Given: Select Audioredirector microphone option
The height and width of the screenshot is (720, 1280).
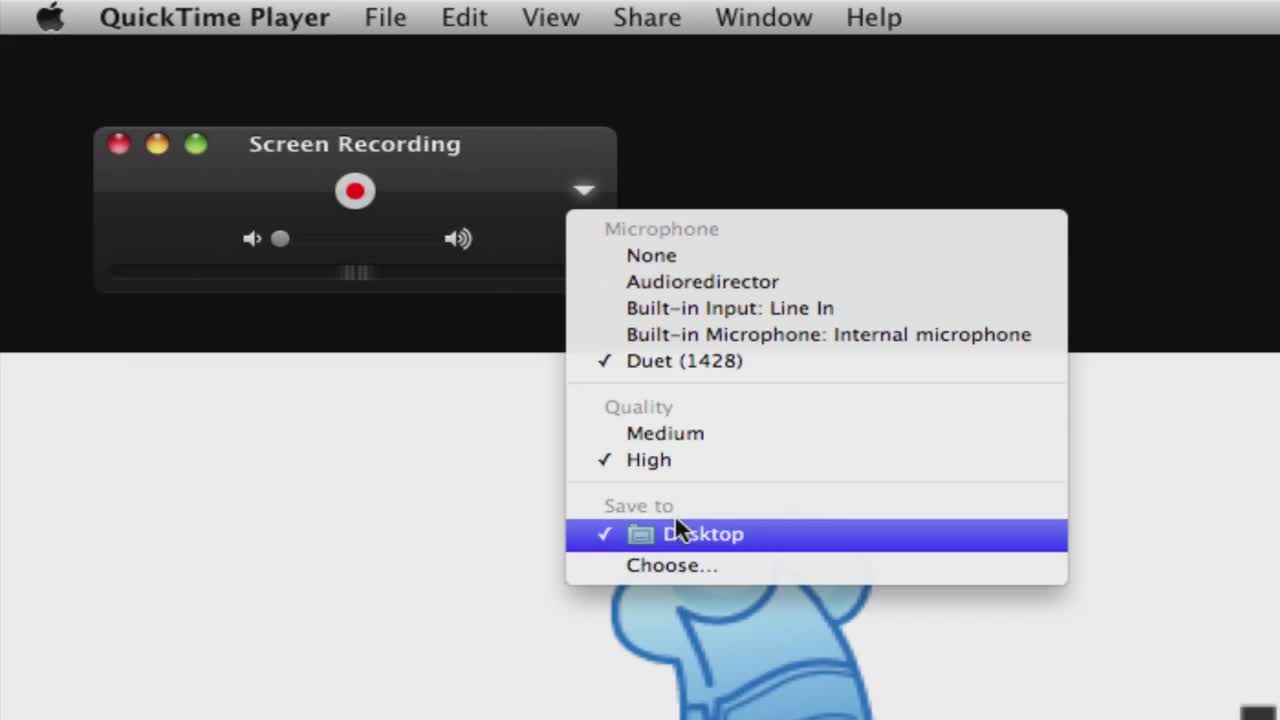Looking at the screenshot, I should (x=816, y=282).
